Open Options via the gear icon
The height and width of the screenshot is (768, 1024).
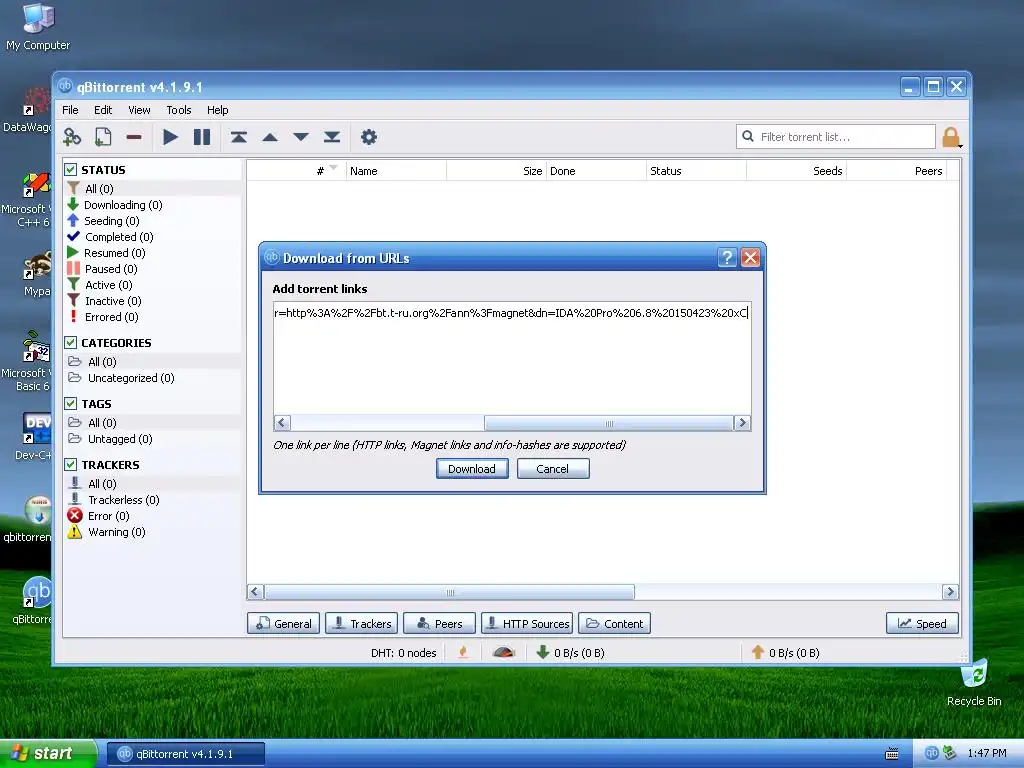[x=369, y=137]
